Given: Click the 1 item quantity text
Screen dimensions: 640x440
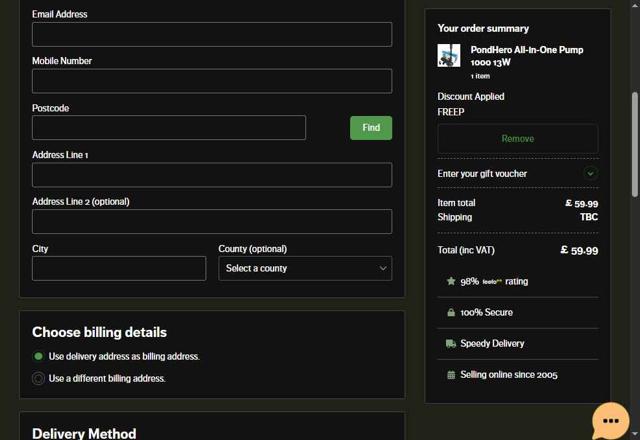Looking at the screenshot, I should (x=480, y=76).
